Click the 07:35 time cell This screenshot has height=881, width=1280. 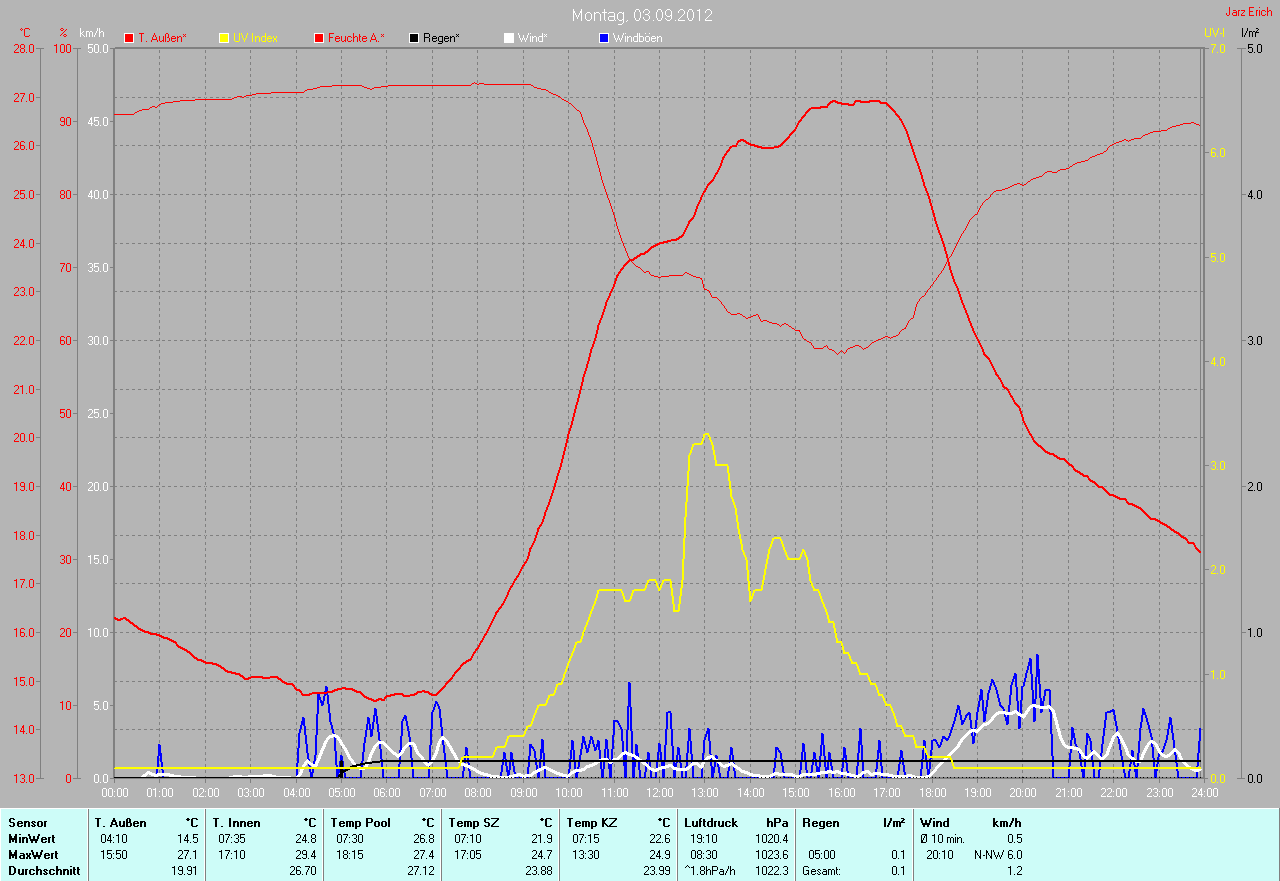click(x=232, y=839)
